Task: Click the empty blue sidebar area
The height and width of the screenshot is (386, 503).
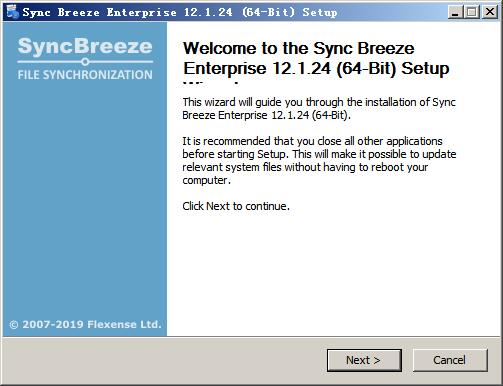Action: pyautogui.click(x=85, y=200)
